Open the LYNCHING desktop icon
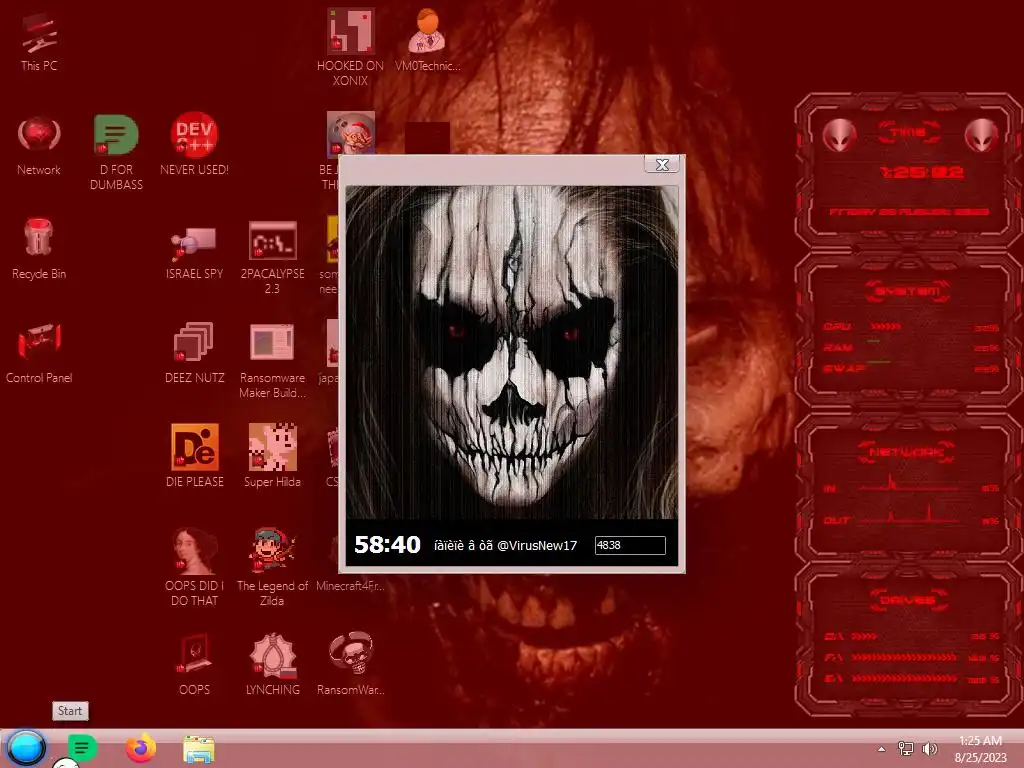Viewport: 1024px width, 768px height. [x=272, y=664]
